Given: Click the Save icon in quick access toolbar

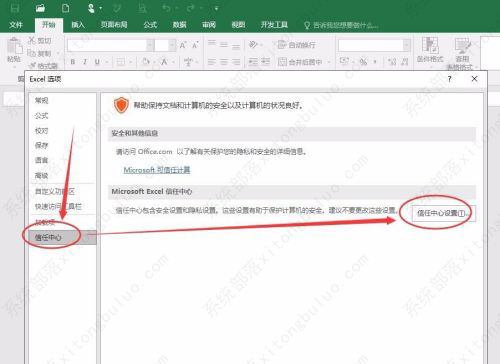Looking at the screenshot, I should (x=15, y=8).
